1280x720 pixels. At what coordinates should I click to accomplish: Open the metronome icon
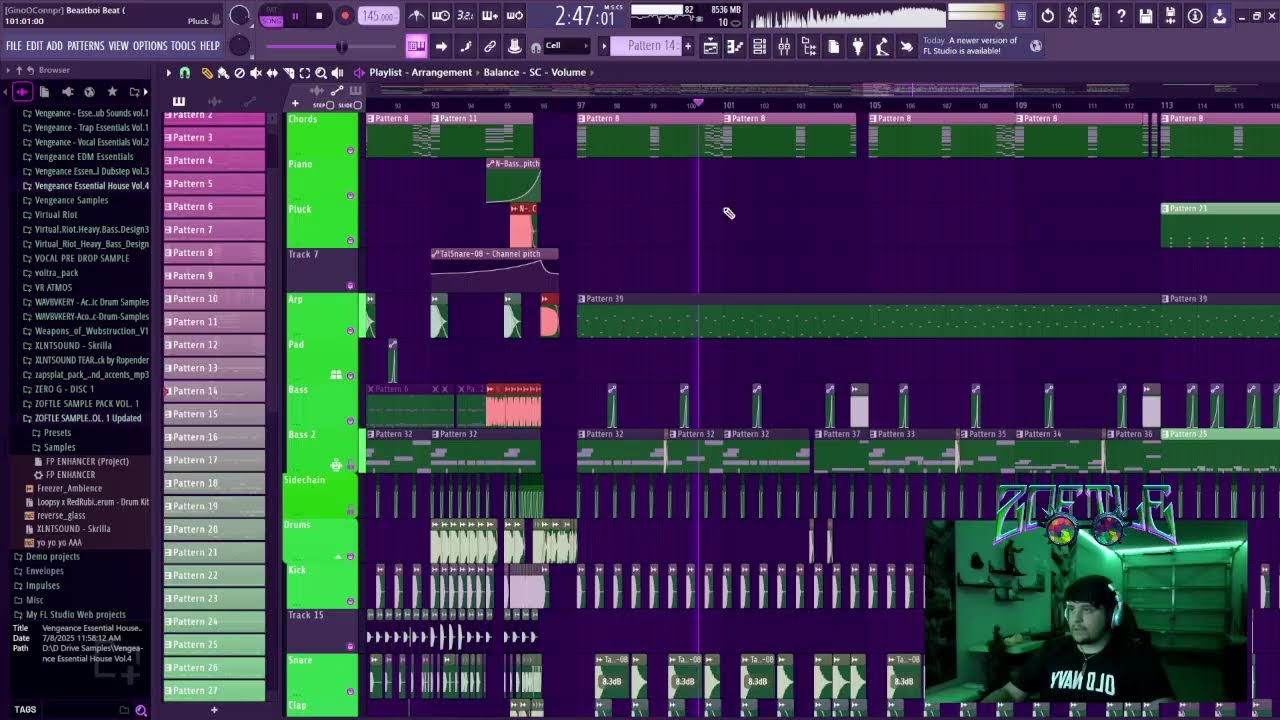tap(416, 16)
